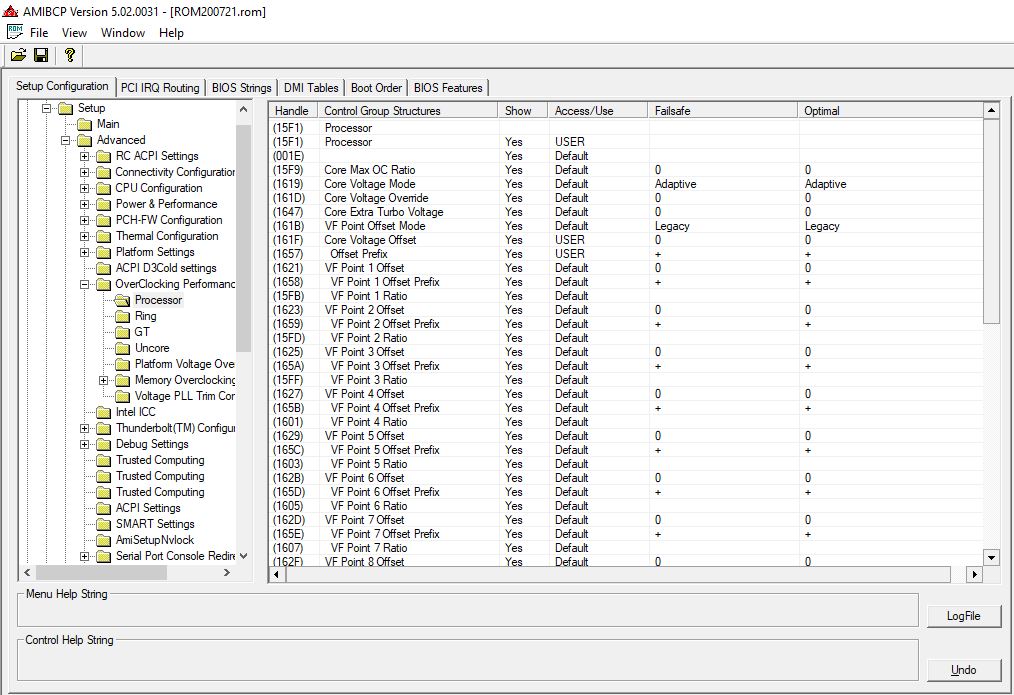Switch to the BIOS Features tab
This screenshot has width=1014, height=695.
448,88
